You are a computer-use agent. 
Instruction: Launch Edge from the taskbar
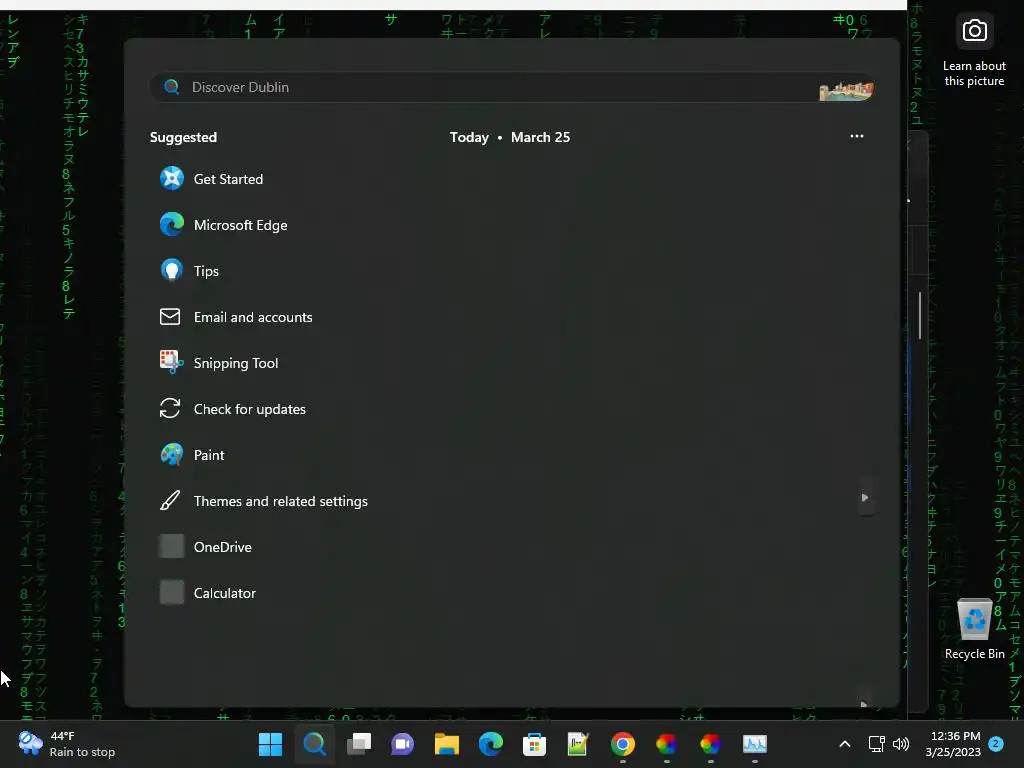click(490, 744)
